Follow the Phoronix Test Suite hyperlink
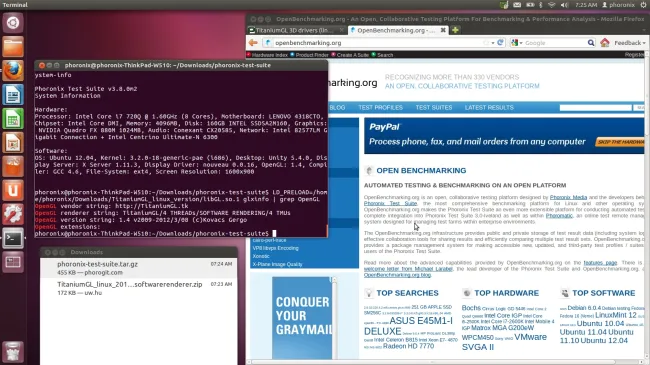The width and height of the screenshot is (650, 365). pyautogui.click(x=390, y=203)
